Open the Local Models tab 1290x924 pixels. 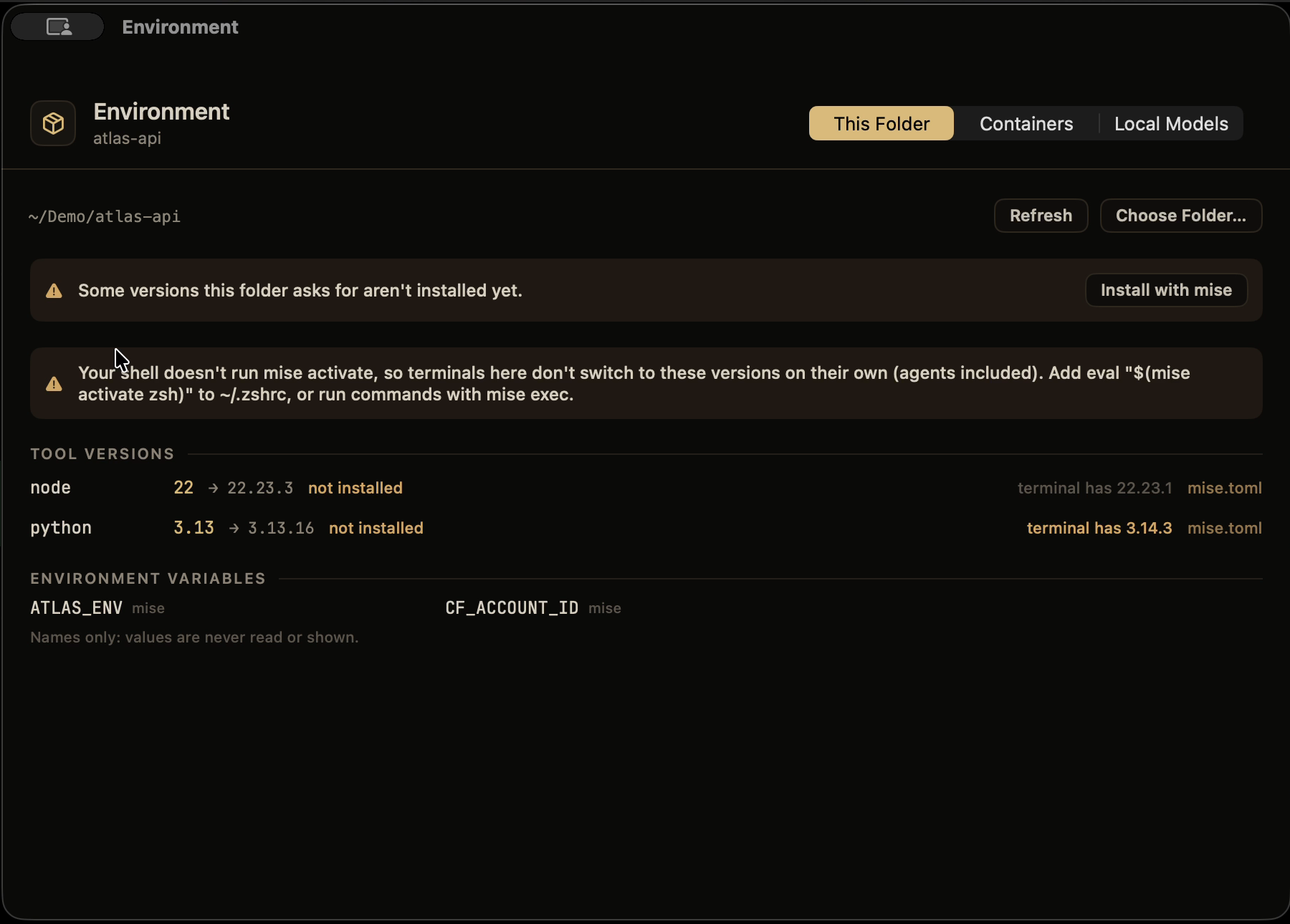tap(1171, 124)
